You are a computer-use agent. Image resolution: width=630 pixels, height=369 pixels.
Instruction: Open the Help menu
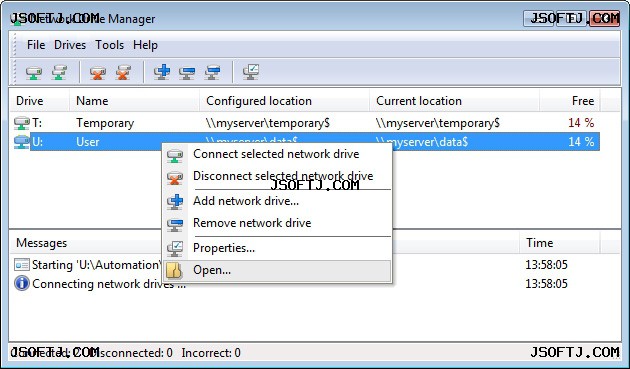[x=145, y=45]
